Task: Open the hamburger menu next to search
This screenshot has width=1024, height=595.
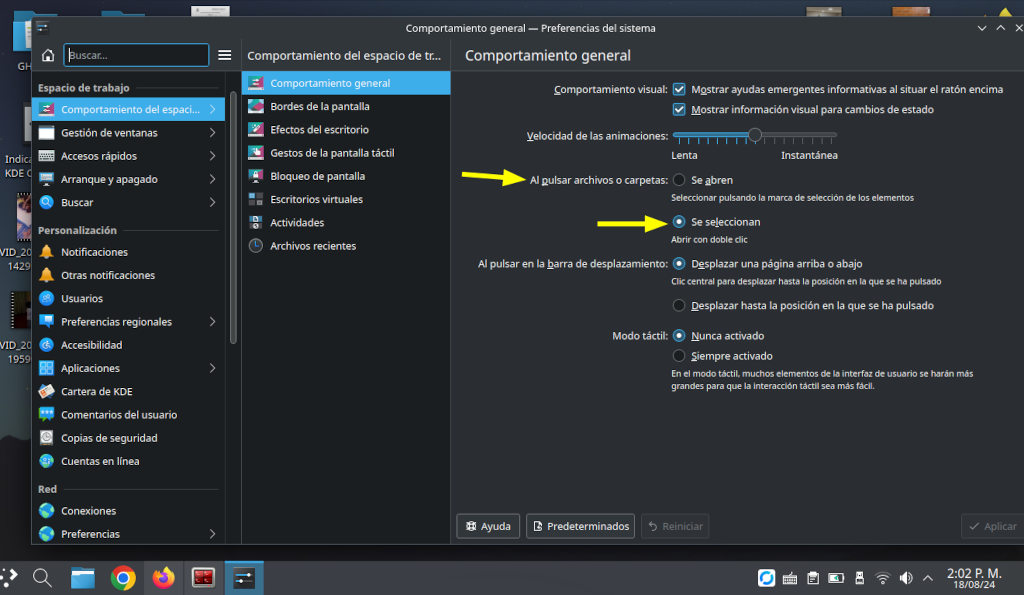Action: click(x=225, y=56)
